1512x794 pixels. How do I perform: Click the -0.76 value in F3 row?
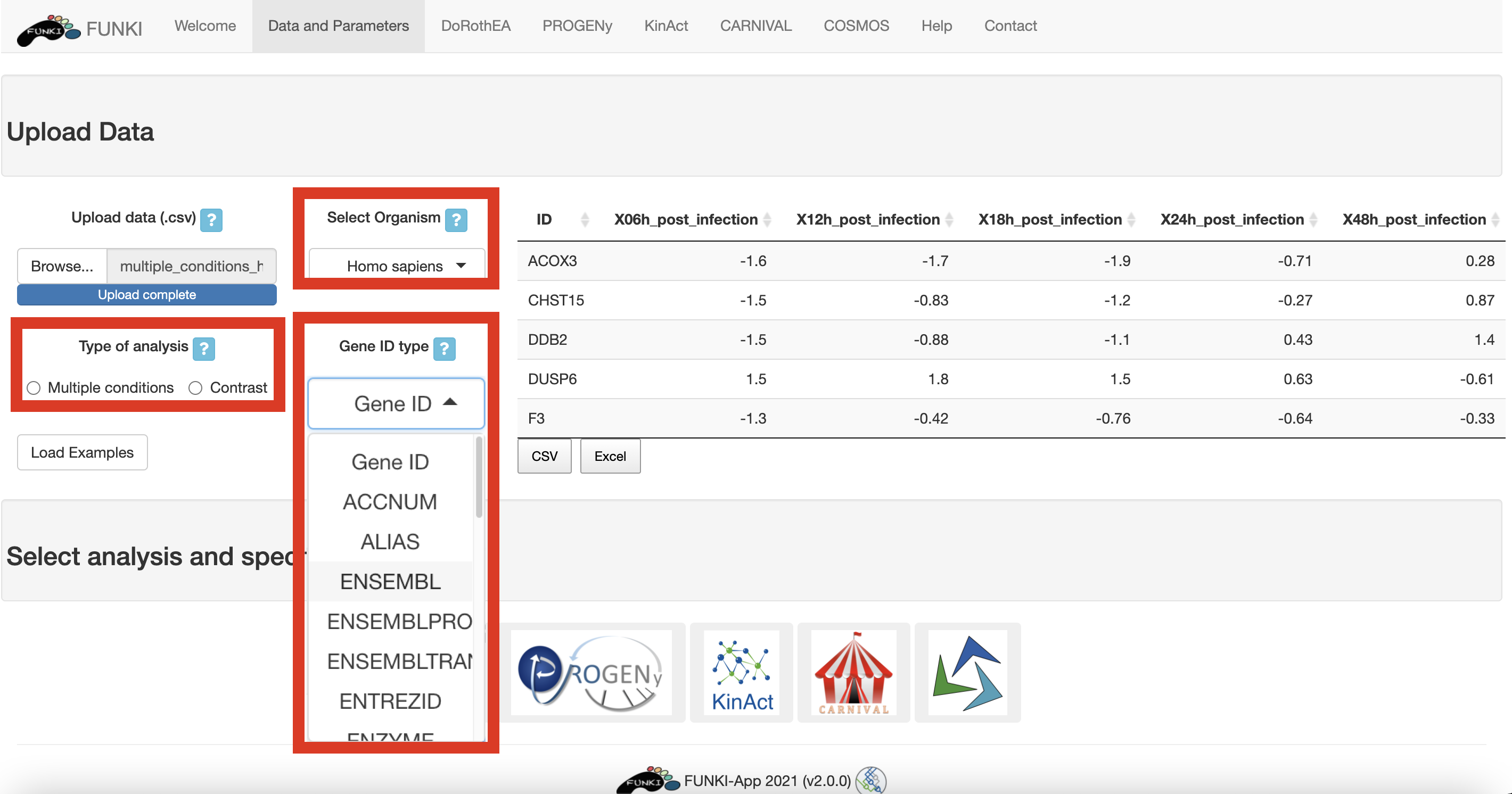[1113, 418]
